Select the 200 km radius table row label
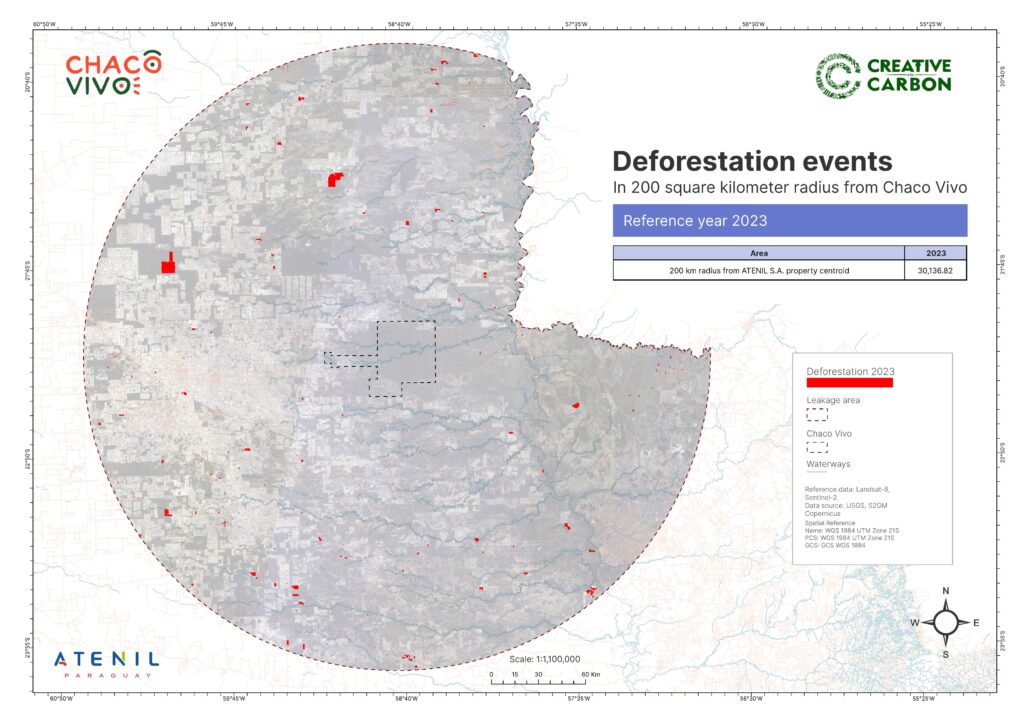The height and width of the screenshot is (724, 1024). click(x=758, y=270)
